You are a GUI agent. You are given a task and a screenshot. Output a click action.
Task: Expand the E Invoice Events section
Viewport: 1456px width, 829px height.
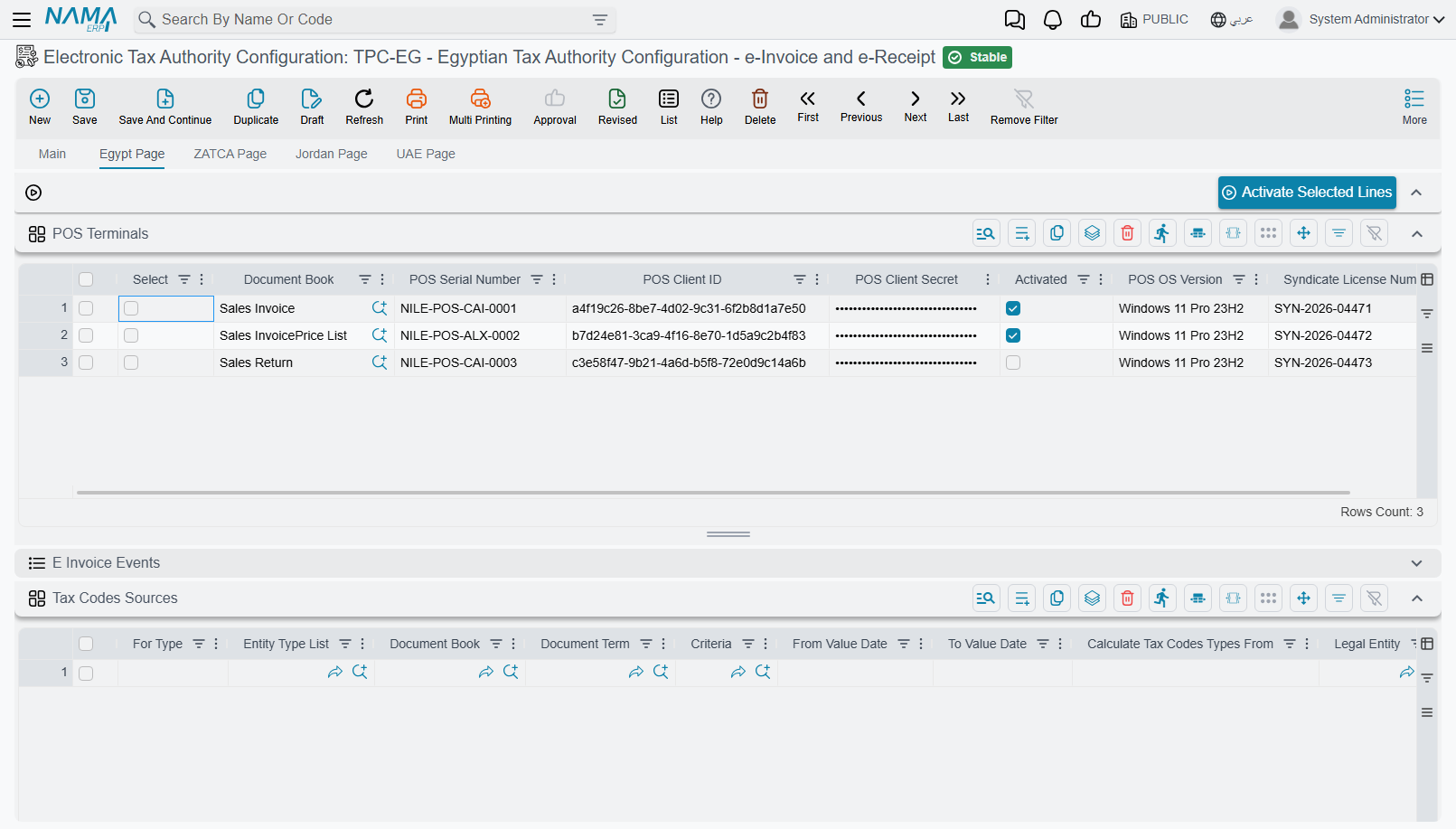(1416, 563)
